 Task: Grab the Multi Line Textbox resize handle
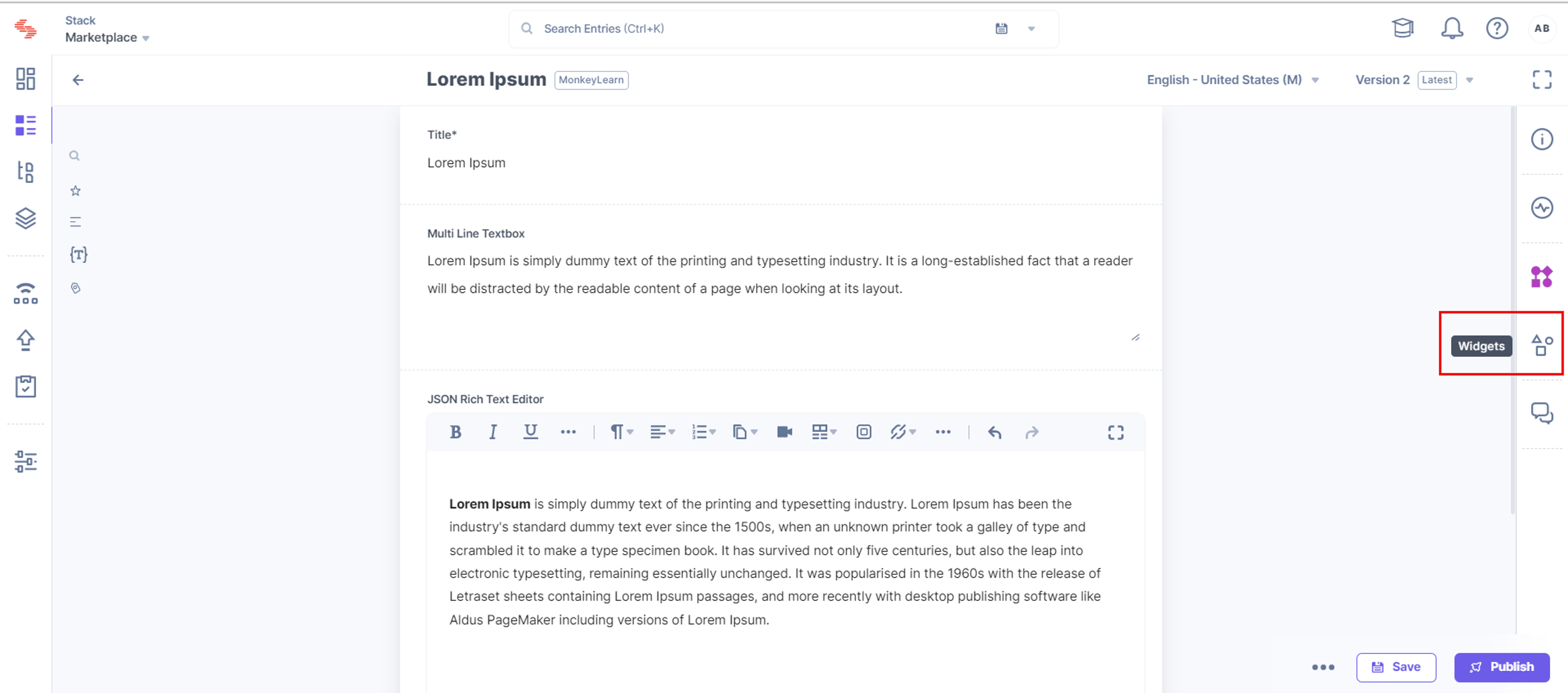click(1135, 337)
